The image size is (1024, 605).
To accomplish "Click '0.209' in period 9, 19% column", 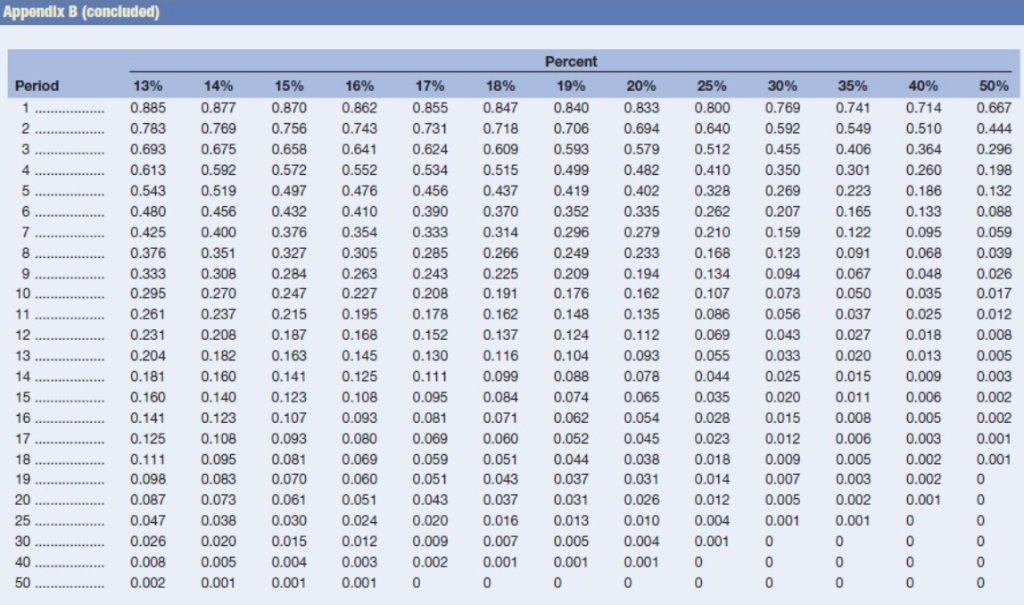I will tap(571, 274).
